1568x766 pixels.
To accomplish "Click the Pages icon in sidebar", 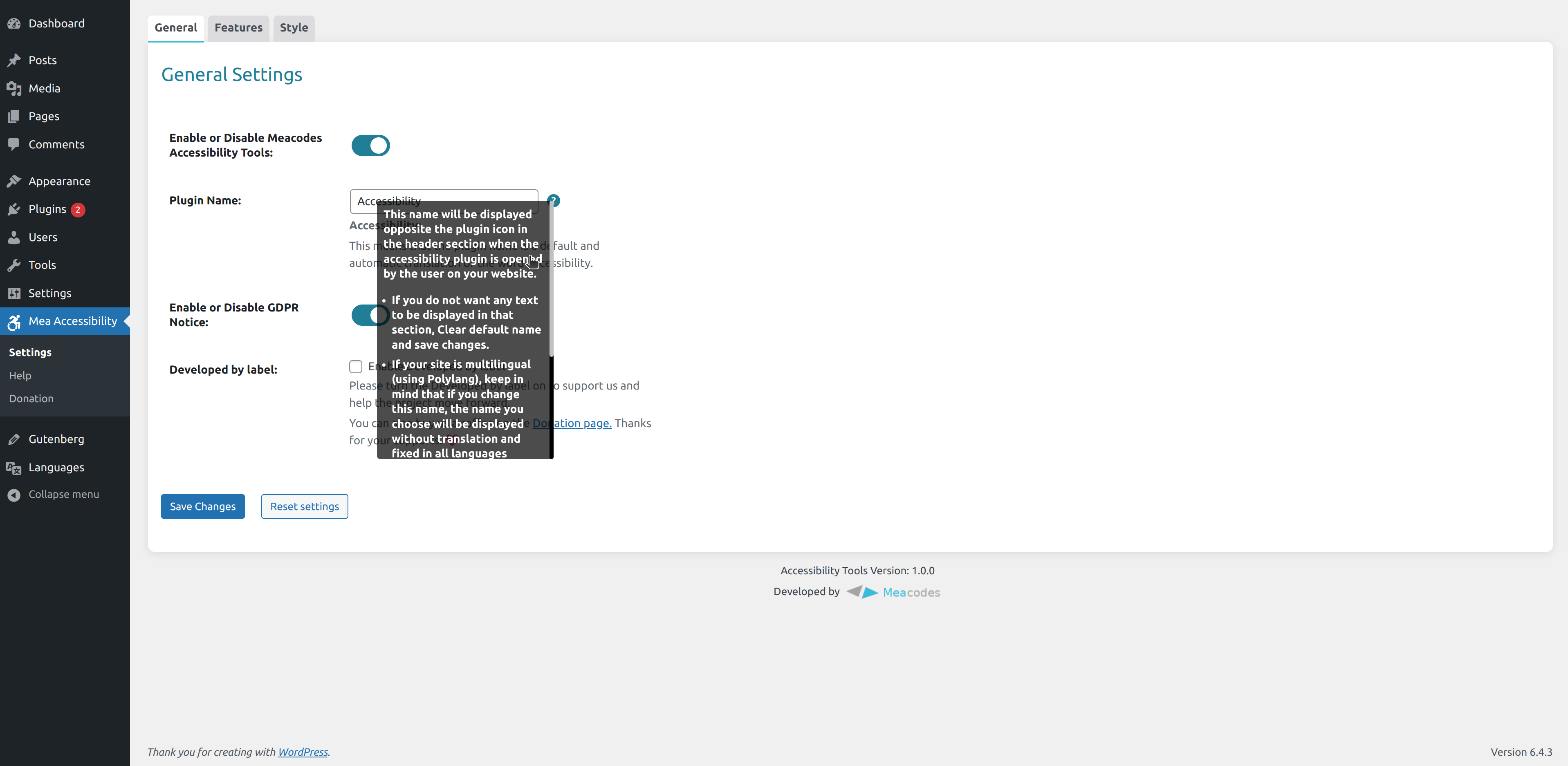I will point(14,116).
